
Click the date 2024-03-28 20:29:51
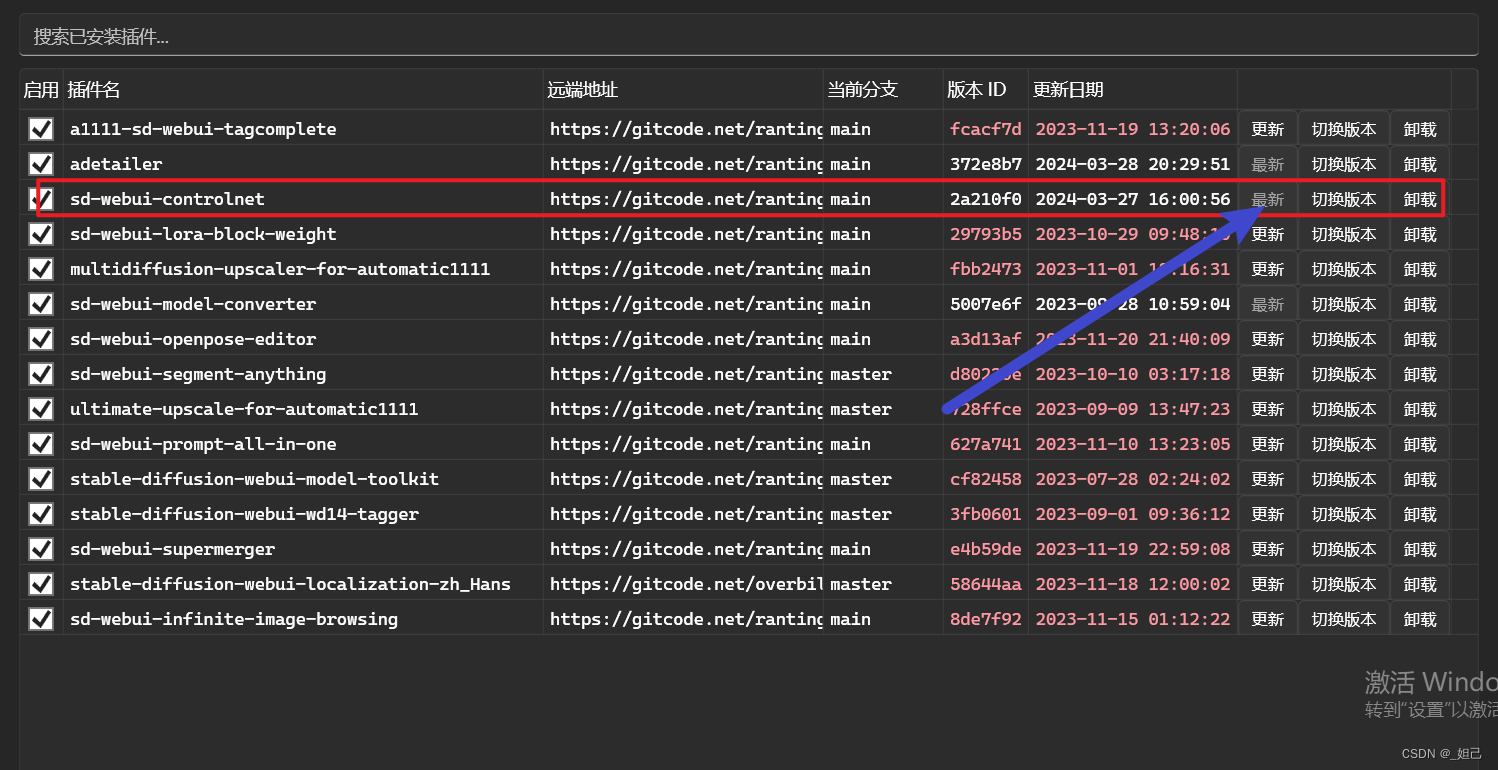(1133, 164)
